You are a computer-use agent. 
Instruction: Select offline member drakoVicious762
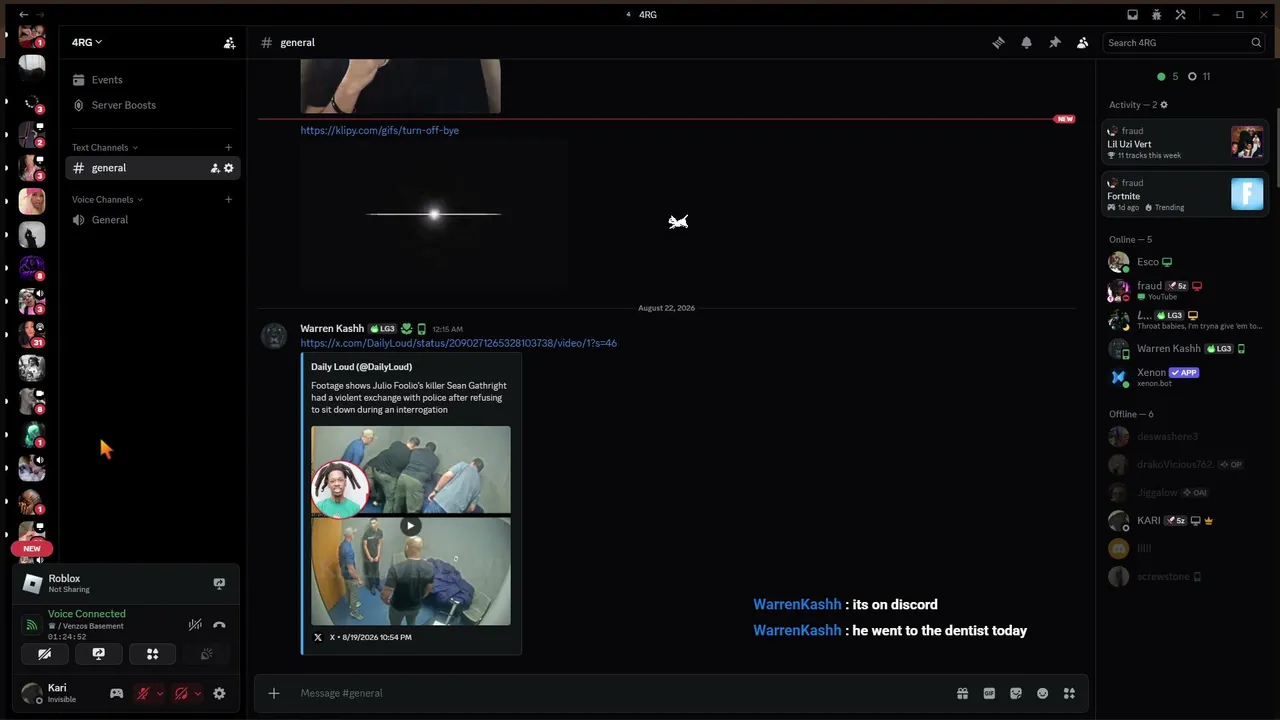[1185, 465]
